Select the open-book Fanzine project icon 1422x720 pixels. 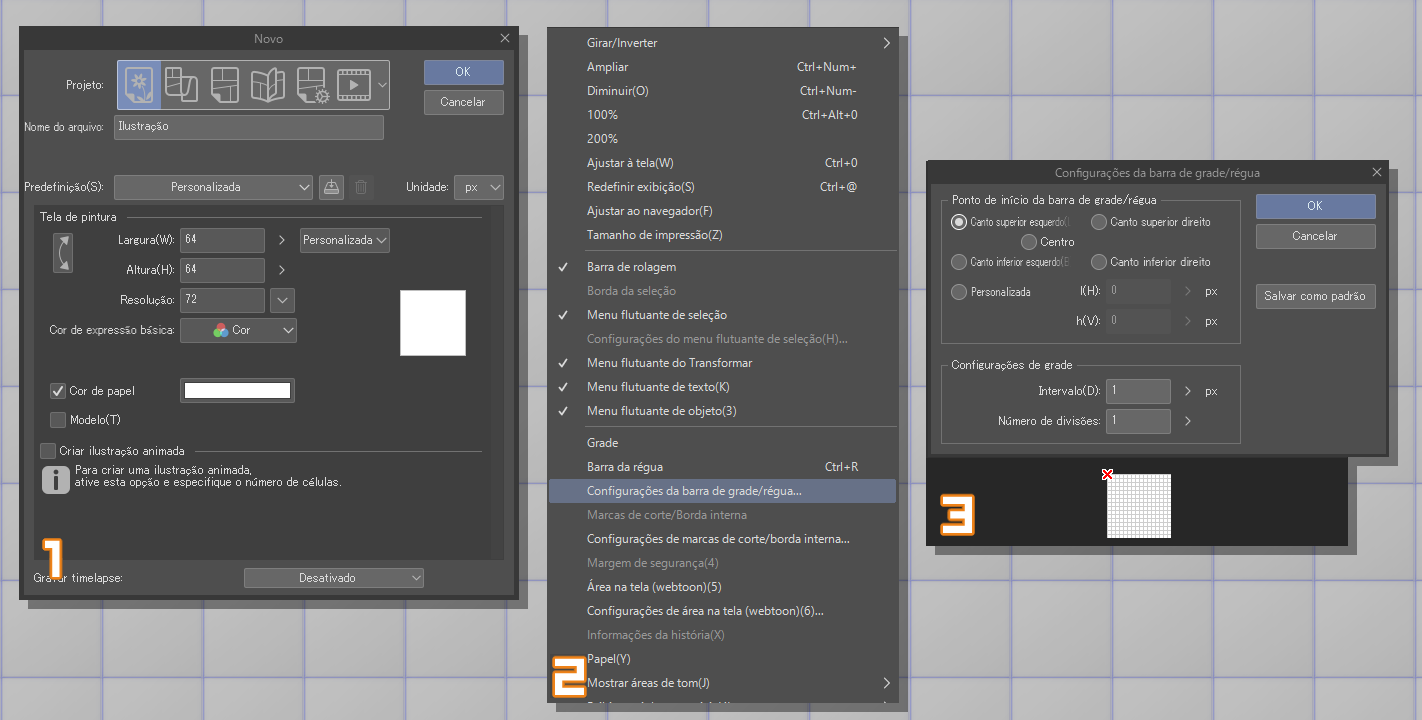[268, 85]
